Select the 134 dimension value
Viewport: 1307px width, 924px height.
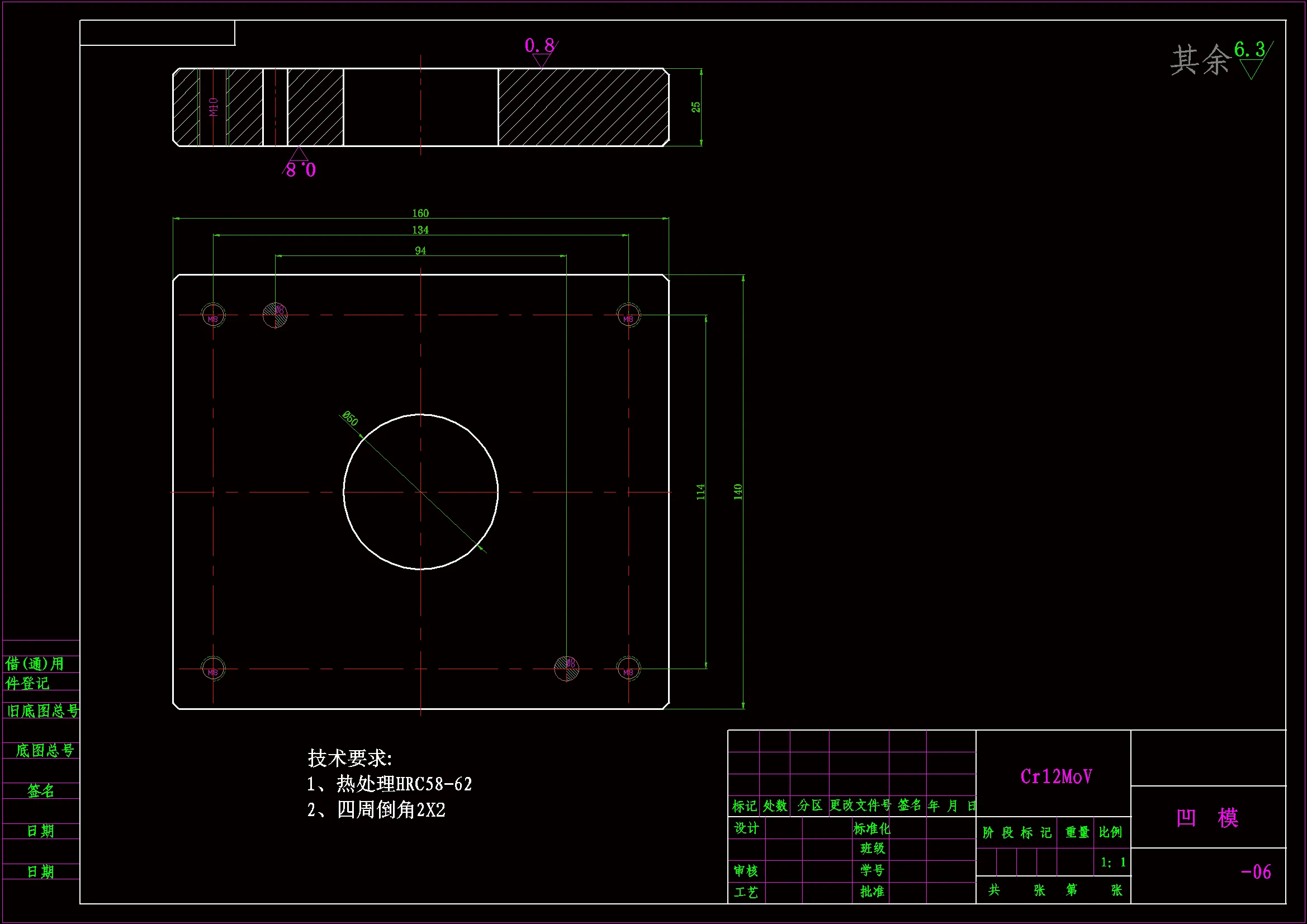point(420,230)
